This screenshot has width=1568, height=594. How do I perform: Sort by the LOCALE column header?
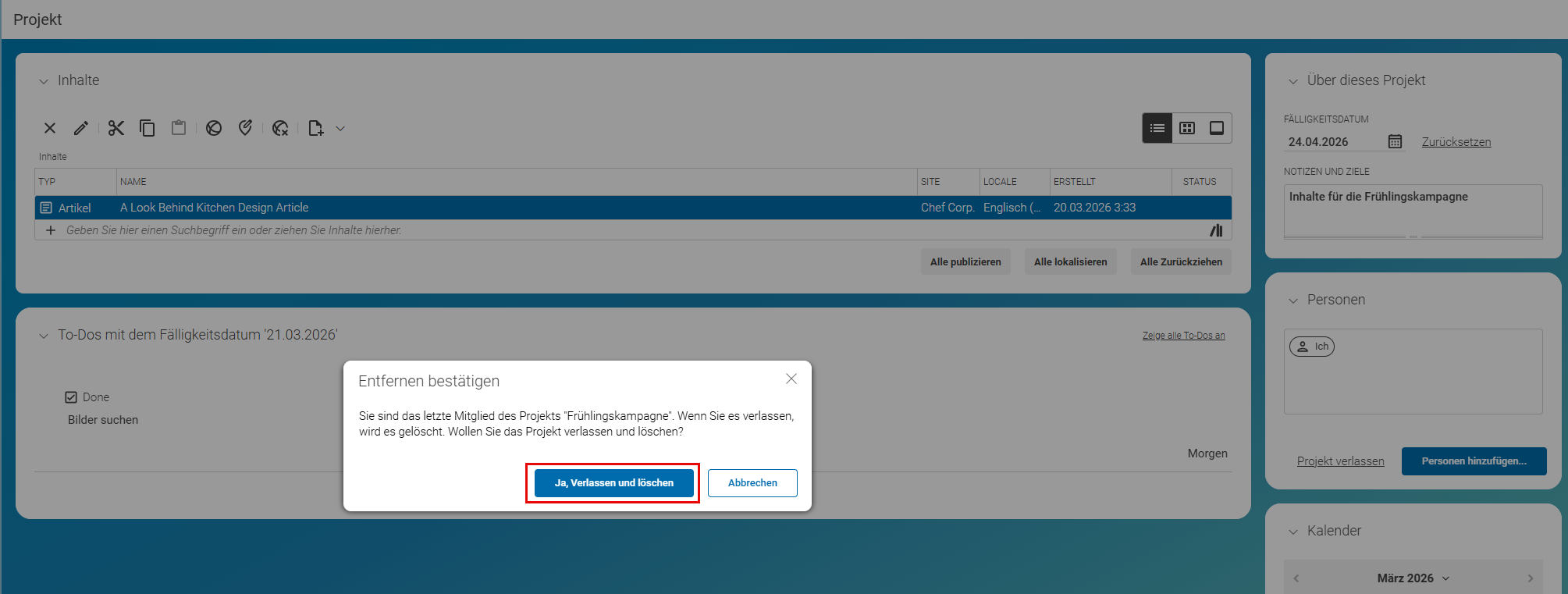pos(1015,182)
